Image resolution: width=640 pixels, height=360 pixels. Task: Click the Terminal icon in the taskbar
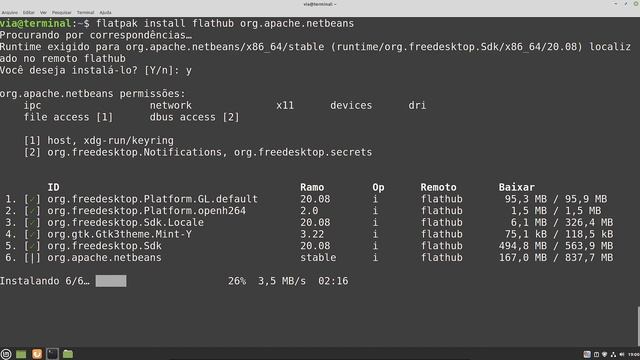pos(52,354)
